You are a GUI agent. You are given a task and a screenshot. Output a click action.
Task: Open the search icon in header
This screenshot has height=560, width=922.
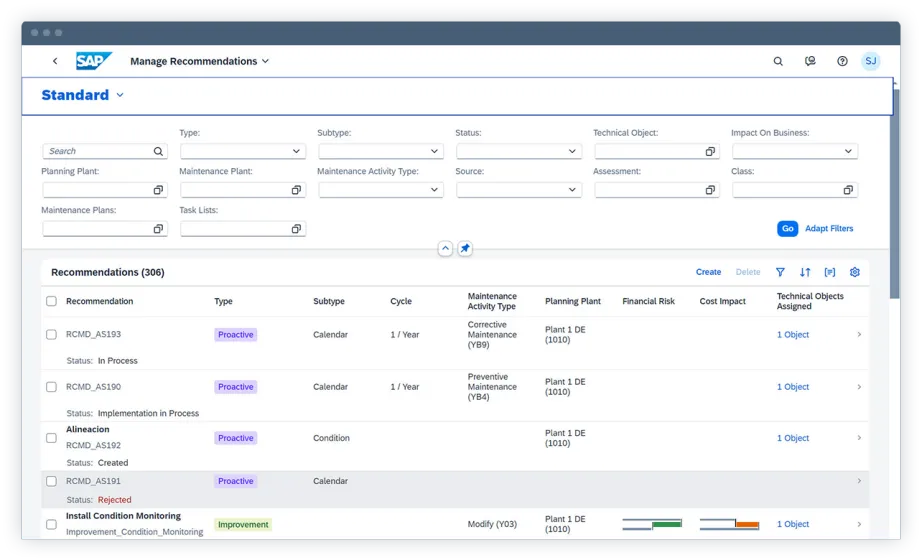pyautogui.click(x=778, y=61)
